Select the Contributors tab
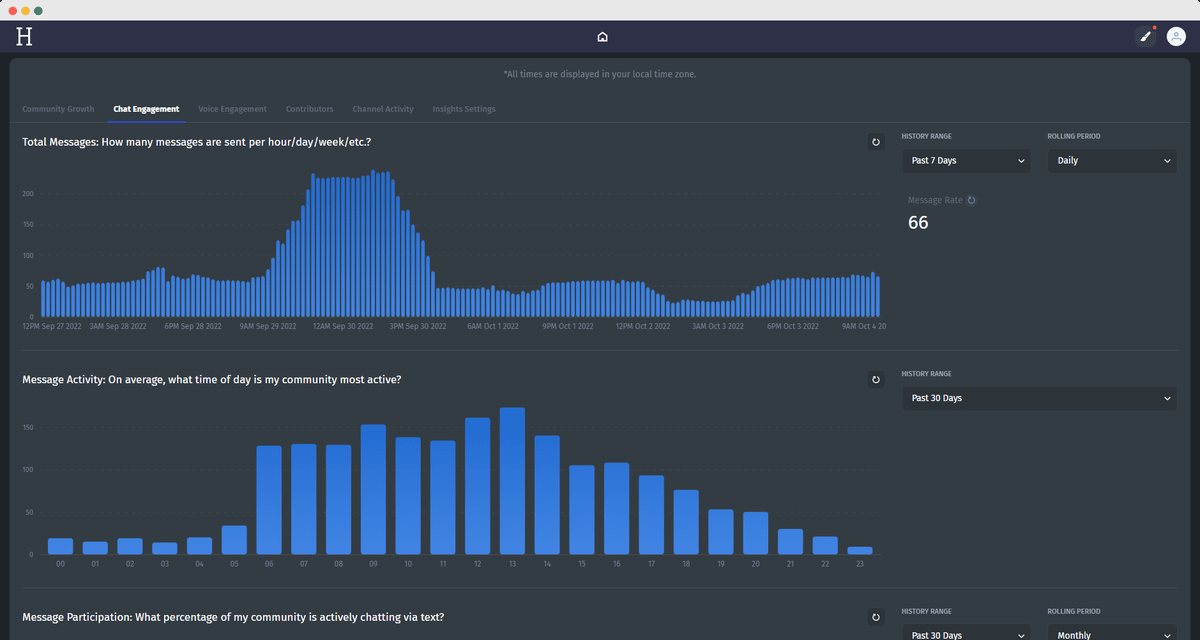1200x640 pixels. tap(309, 109)
